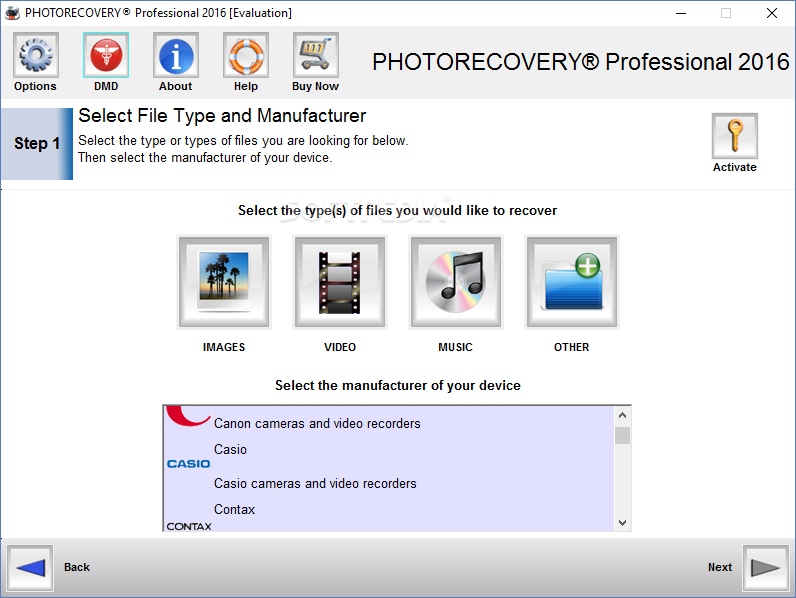Screen dimensions: 796x598
Task: Click the CONTAX logo in list
Action: tap(189, 526)
